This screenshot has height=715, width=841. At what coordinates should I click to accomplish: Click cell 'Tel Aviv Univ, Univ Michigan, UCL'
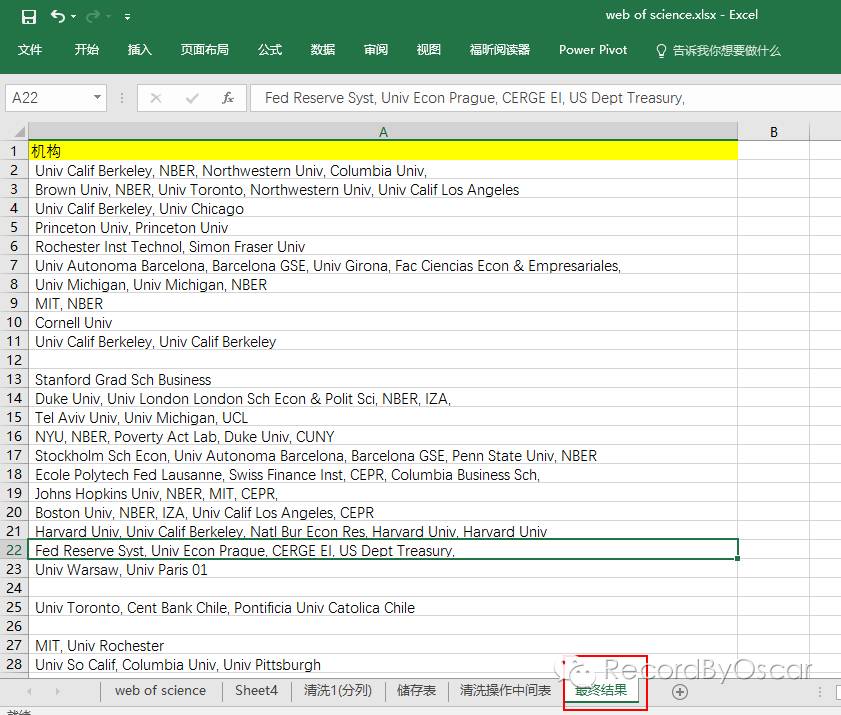pyautogui.click(x=383, y=418)
